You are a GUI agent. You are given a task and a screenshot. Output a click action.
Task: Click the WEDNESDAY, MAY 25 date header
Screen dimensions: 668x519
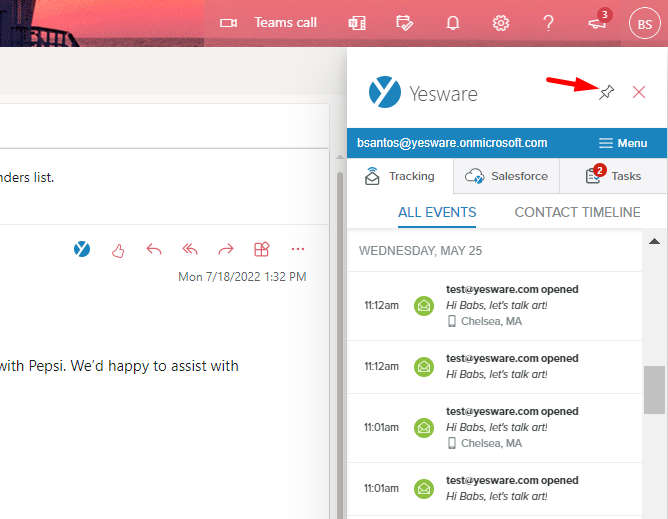420,251
